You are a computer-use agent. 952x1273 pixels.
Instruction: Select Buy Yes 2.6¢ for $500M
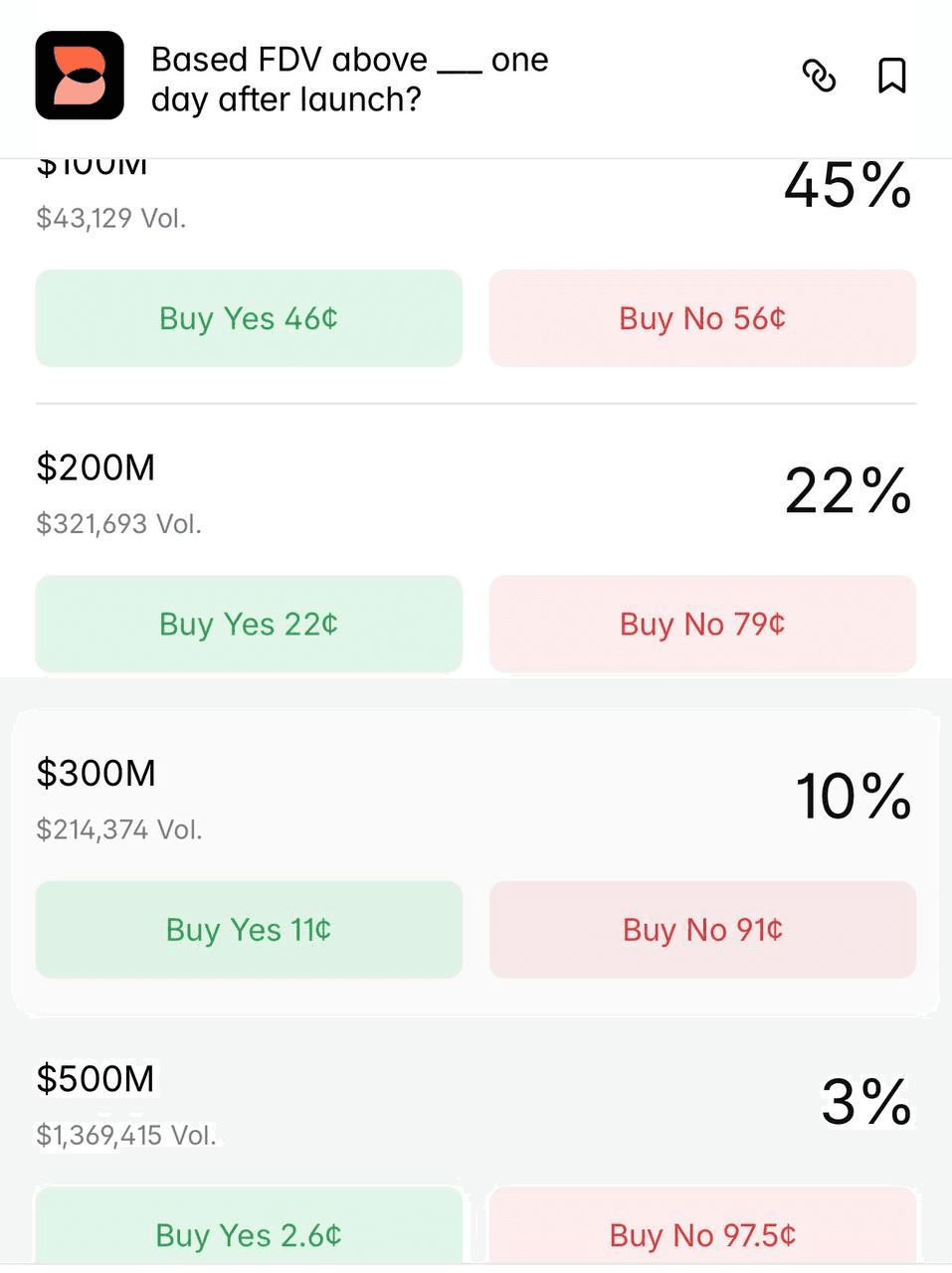249,1234
